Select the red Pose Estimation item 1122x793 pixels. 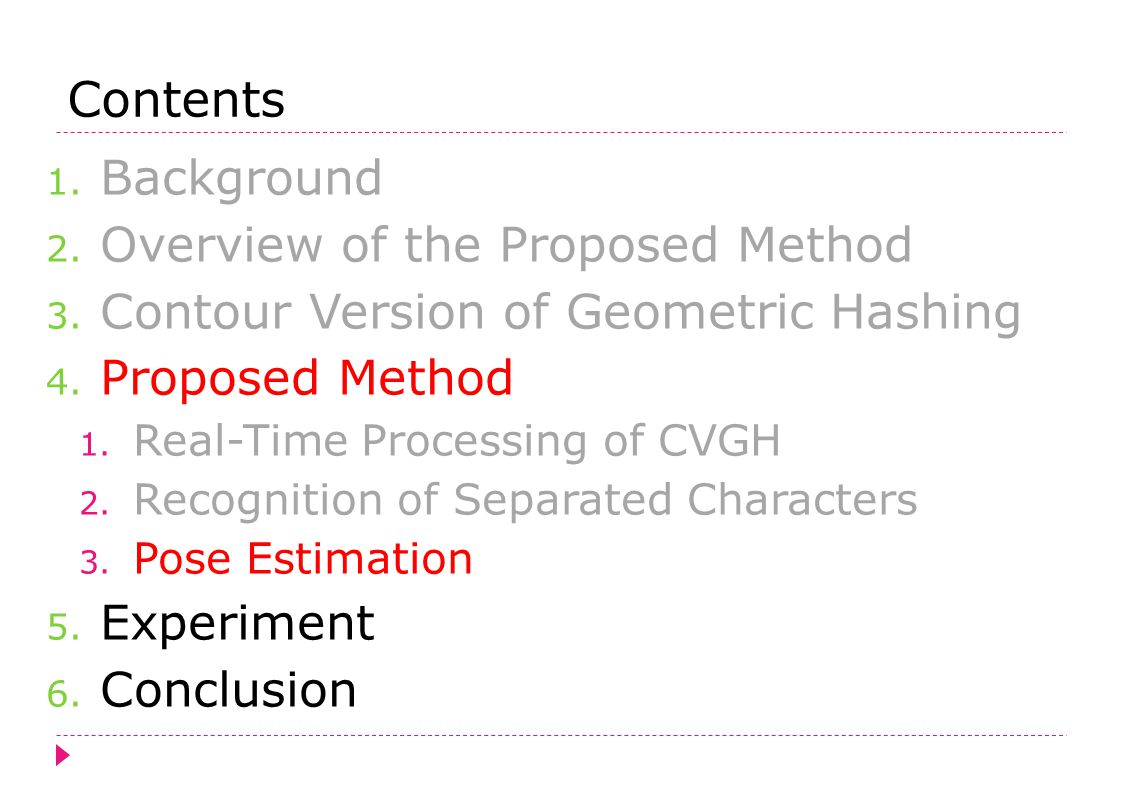[303, 558]
